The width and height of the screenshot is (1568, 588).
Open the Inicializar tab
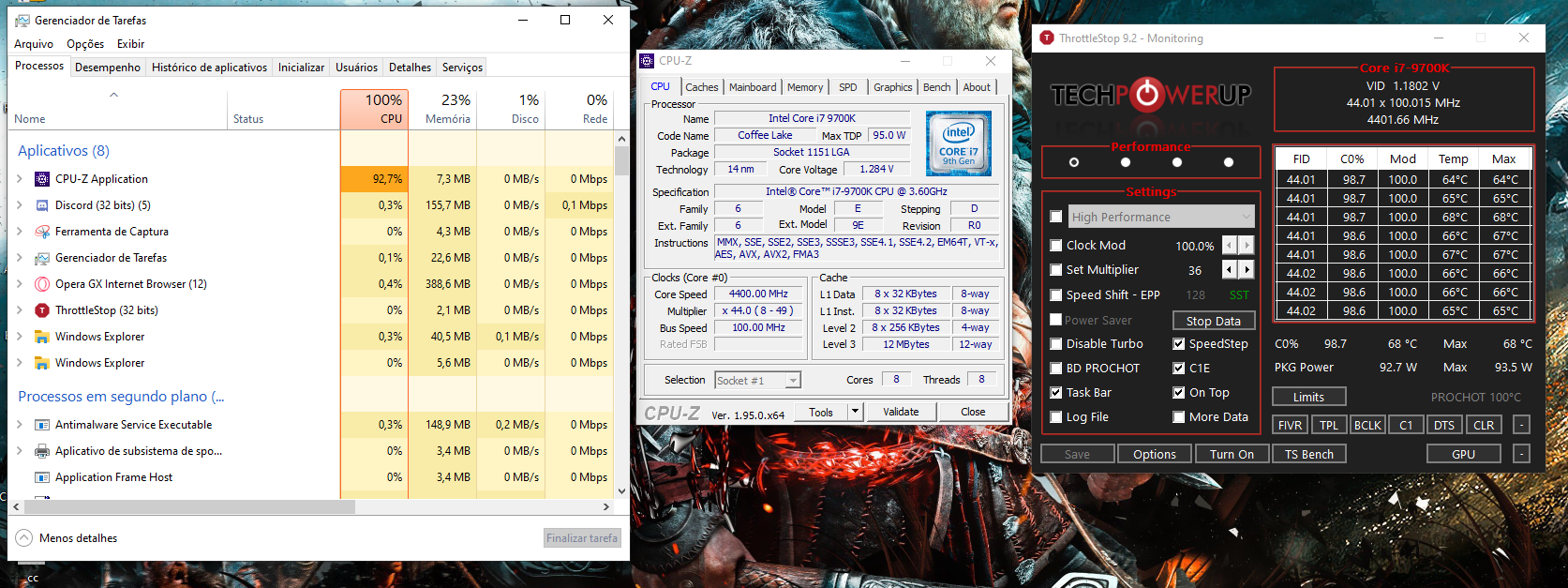[x=301, y=68]
